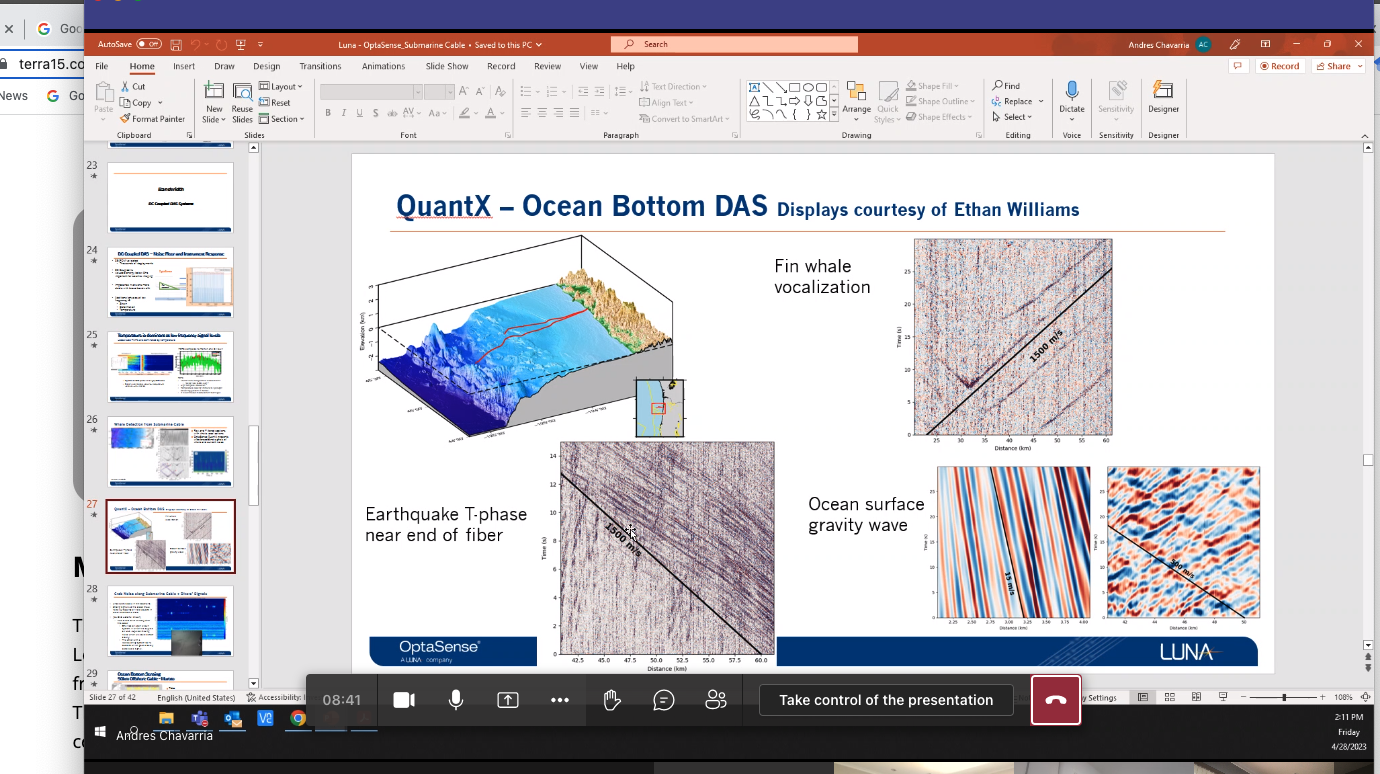This screenshot has height=774, width=1380.
Task: Open the font name combo box
Action: (x=371, y=91)
